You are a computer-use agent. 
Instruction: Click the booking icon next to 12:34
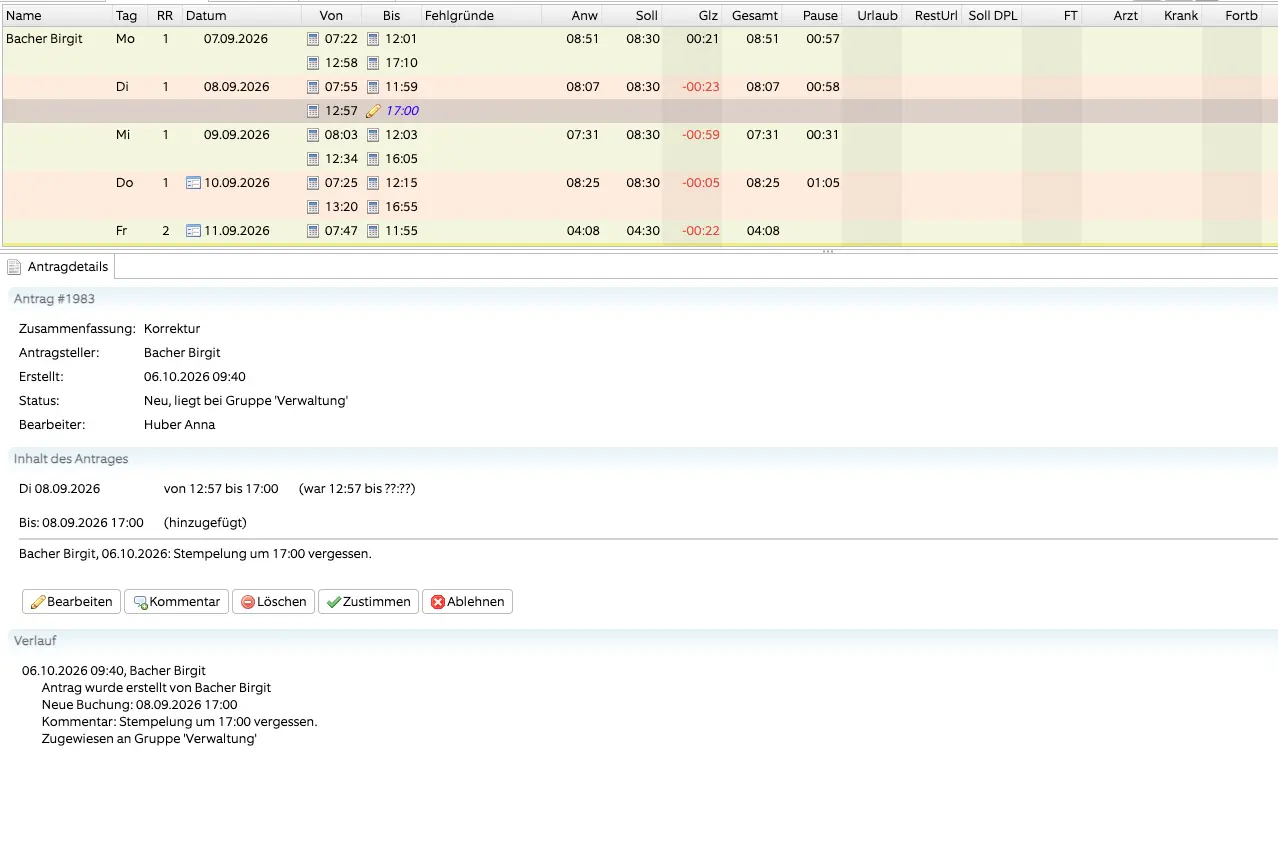pyautogui.click(x=314, y=159)
